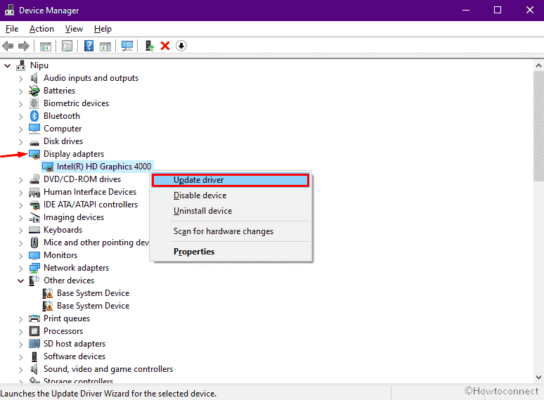This screenshot has height=400, width=544.
Task: Click the Show/Hide Console Tree toolbar icon
Action: [x=45, y=46]
